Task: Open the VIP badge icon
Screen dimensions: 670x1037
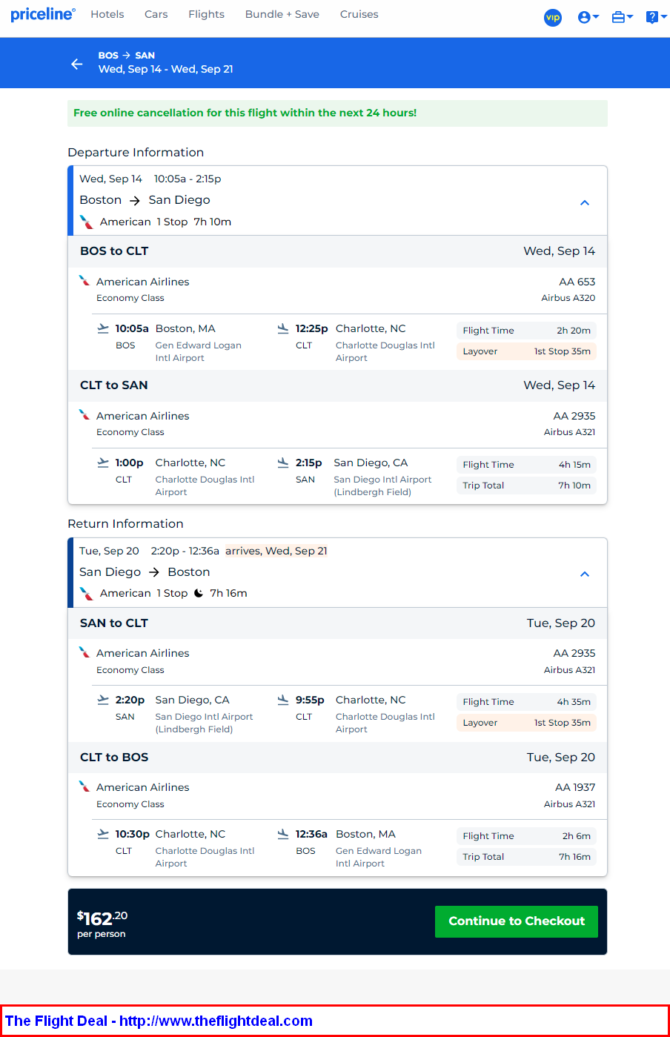Action: tap(553, 18)
